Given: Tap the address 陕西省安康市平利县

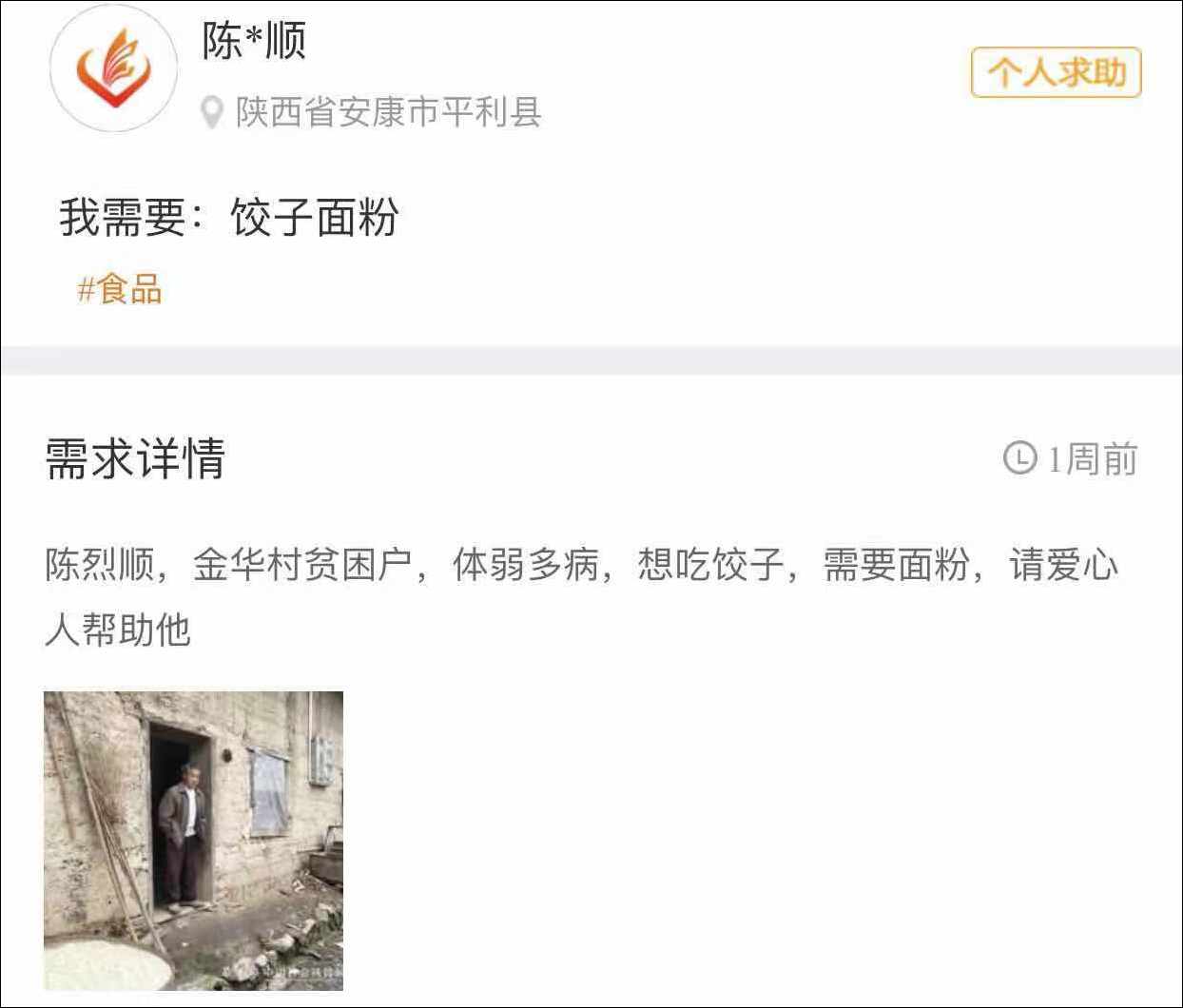Looking at the screenshot, I should click(389, 112).
